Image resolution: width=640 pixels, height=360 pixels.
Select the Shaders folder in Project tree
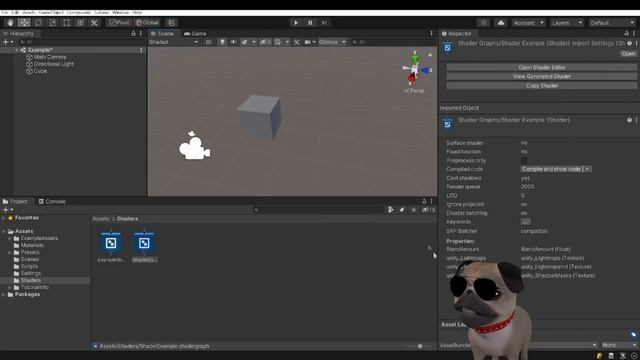[31, 280]
